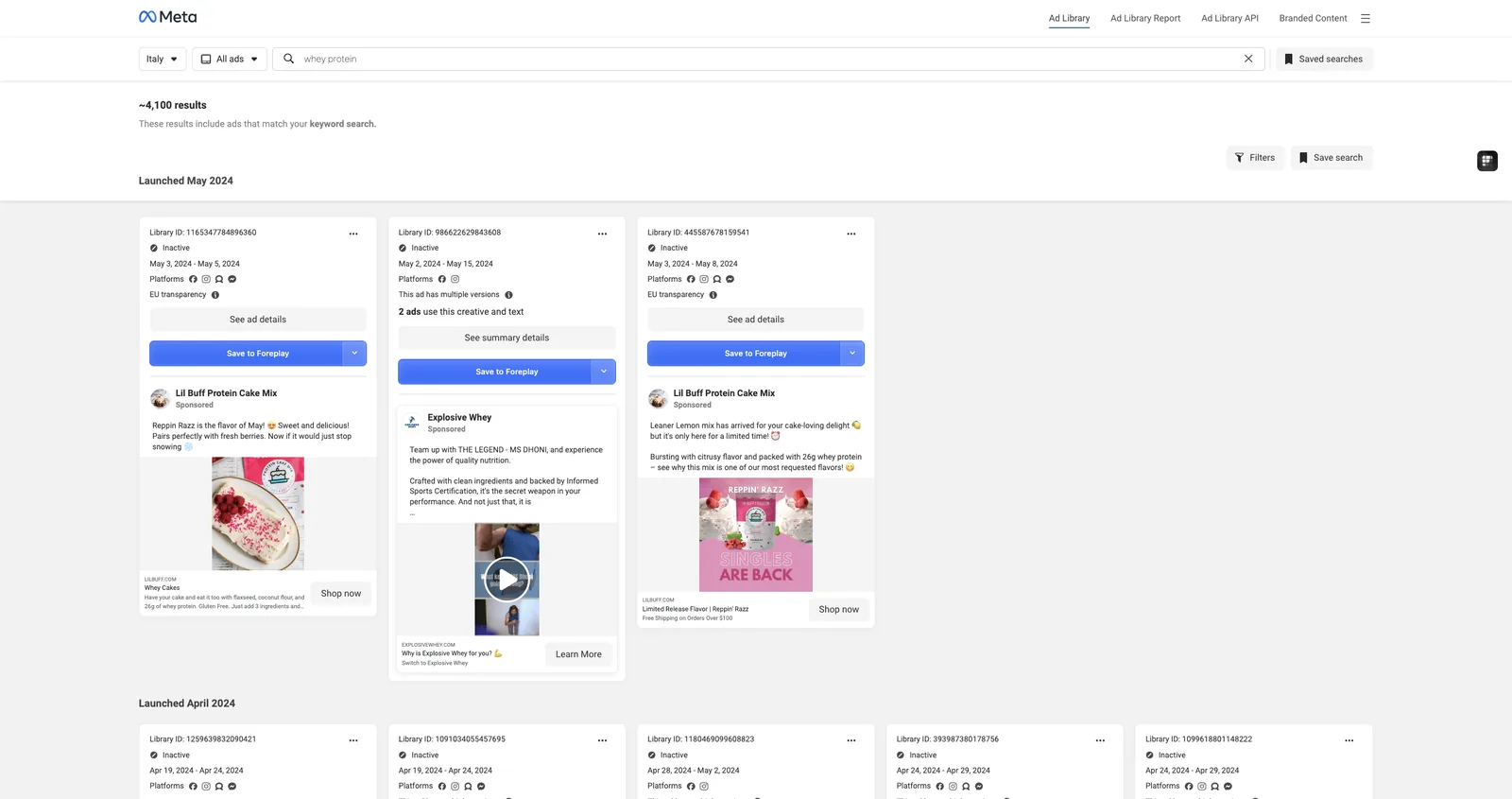This screenshot has height=799, width=1512.
Task: Expand Save to Foreplay arrow on ad 1165347784896360
Action: click(x=354, y=353)
